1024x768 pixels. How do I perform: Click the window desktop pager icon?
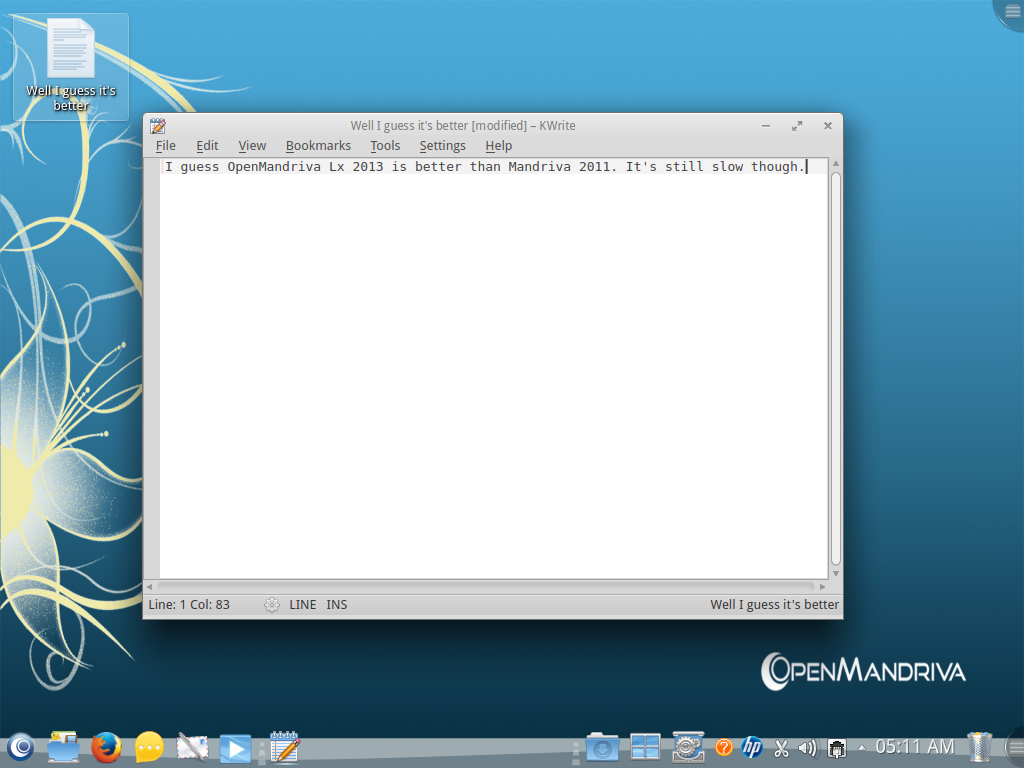[x=645, y=747]
